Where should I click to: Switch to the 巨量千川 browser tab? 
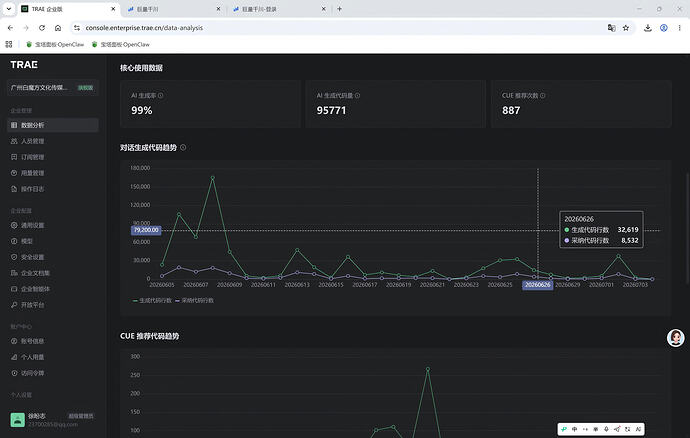(x=174, y=9)
